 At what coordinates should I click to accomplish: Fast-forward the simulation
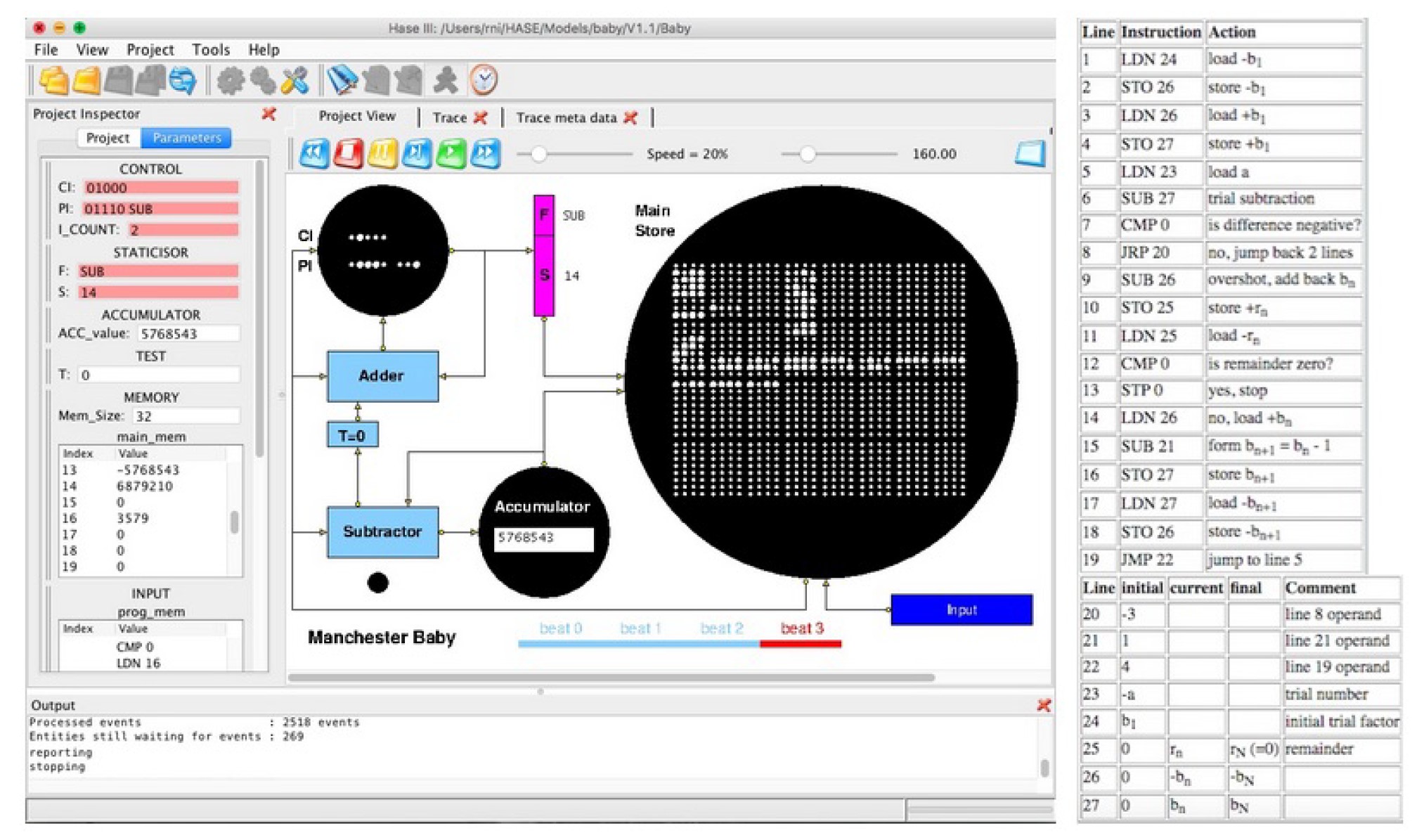pyautogui.click(x=486, y=153)
